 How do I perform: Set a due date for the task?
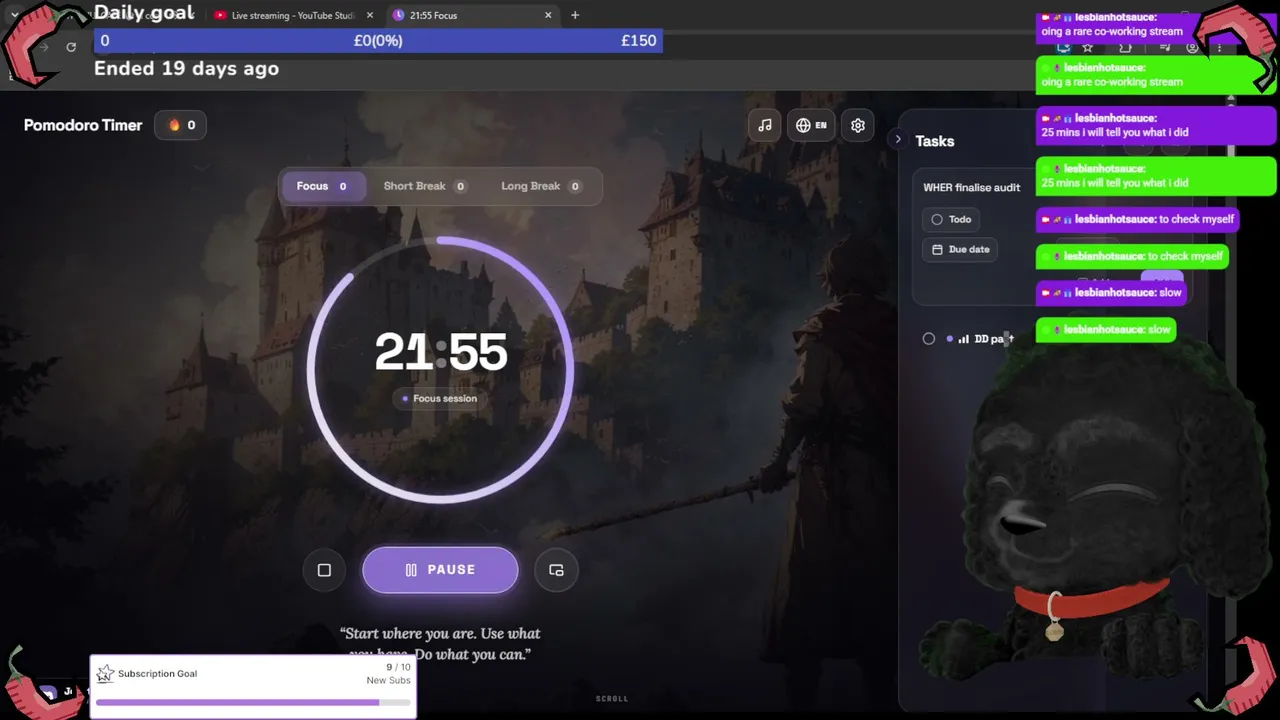click(x=960, y=249)
